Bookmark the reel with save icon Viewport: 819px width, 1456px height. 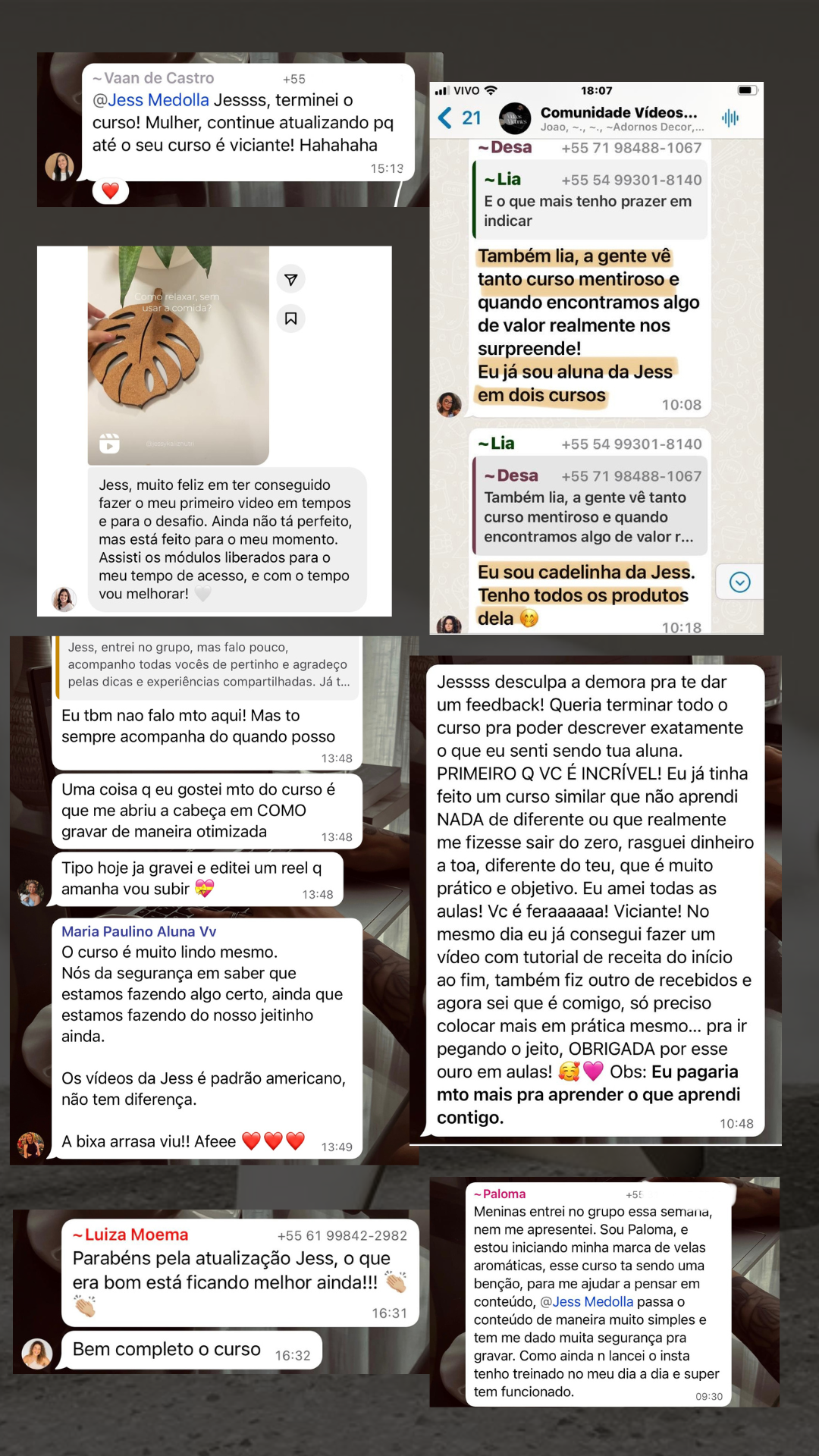click(291, 318)
